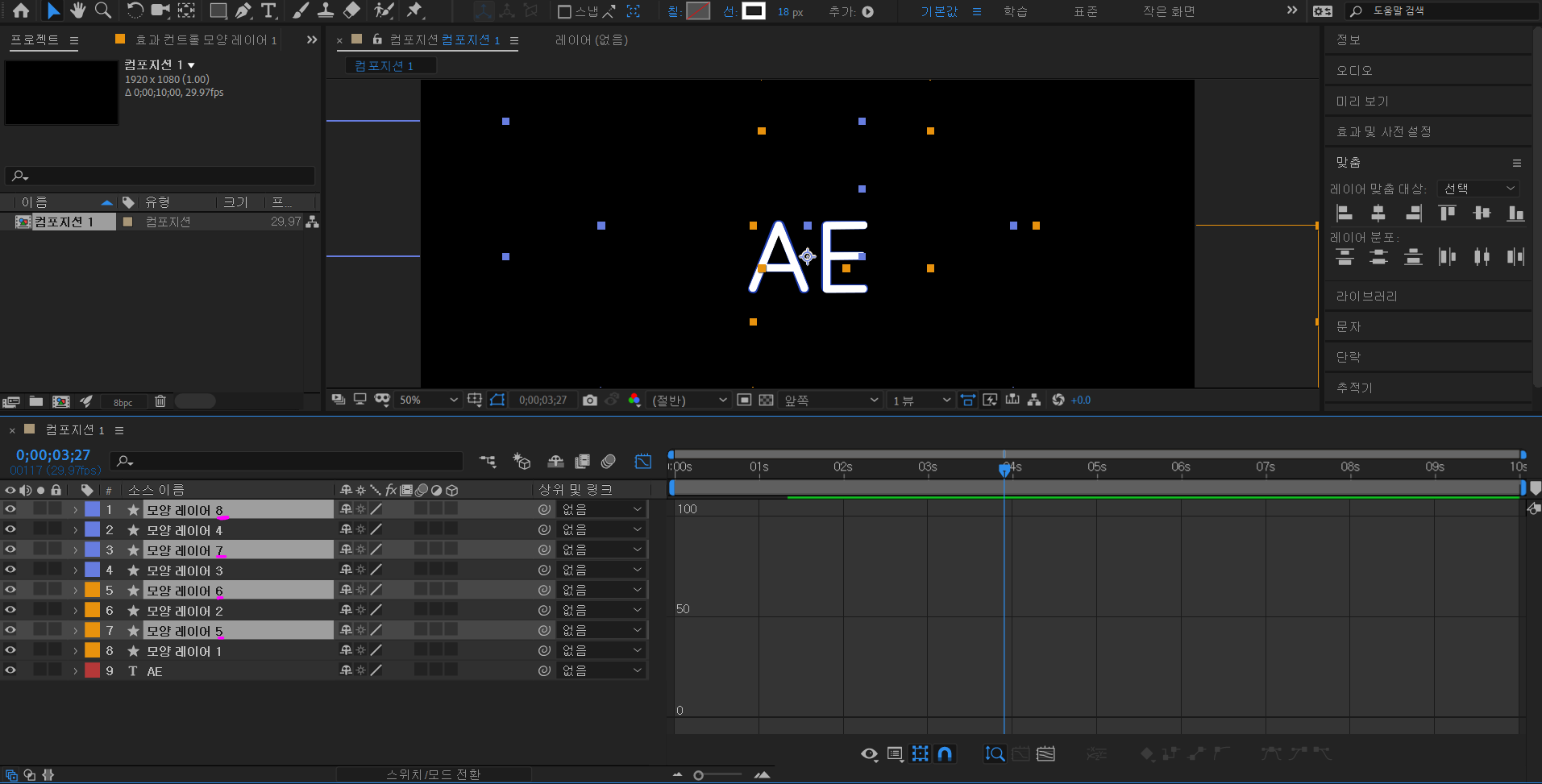1542x784 pixels.
Task: Select the Eraser tool
Action: coord(351,10)
